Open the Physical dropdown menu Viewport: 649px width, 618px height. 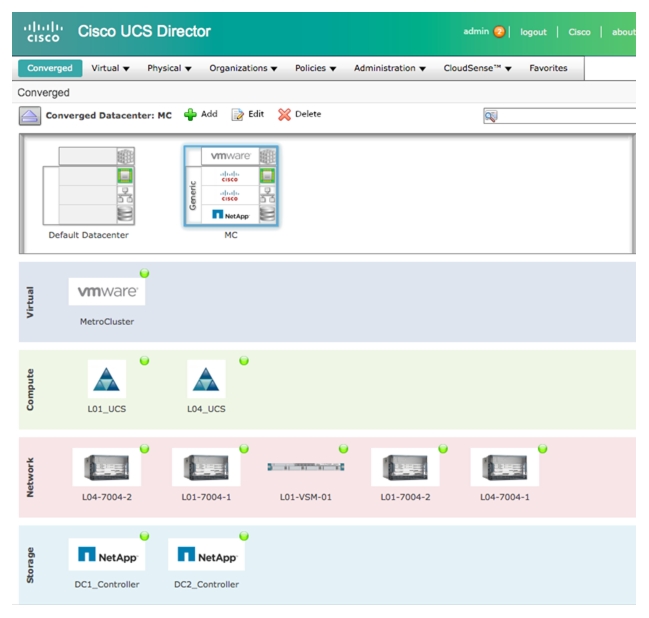click(169, 68)
